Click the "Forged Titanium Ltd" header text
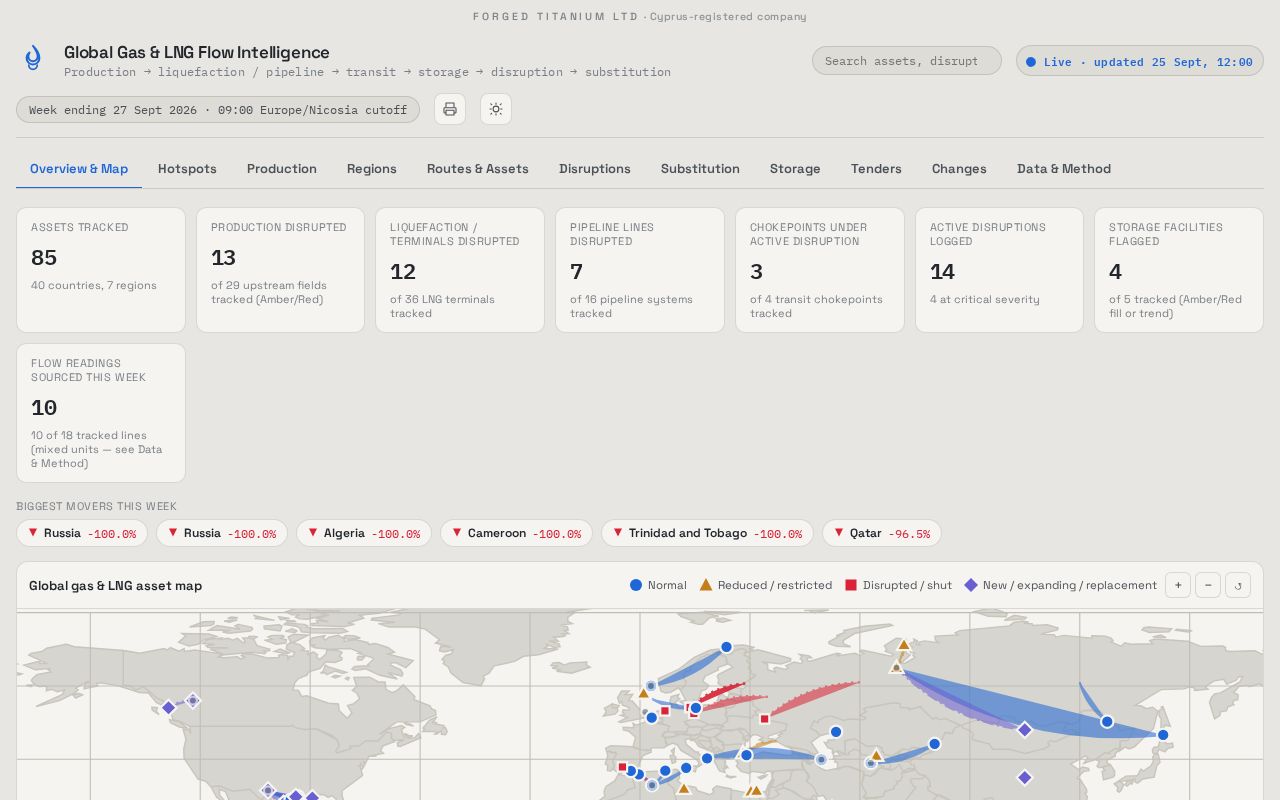Viewport: 1280px width, 800px height. [556, 16]
